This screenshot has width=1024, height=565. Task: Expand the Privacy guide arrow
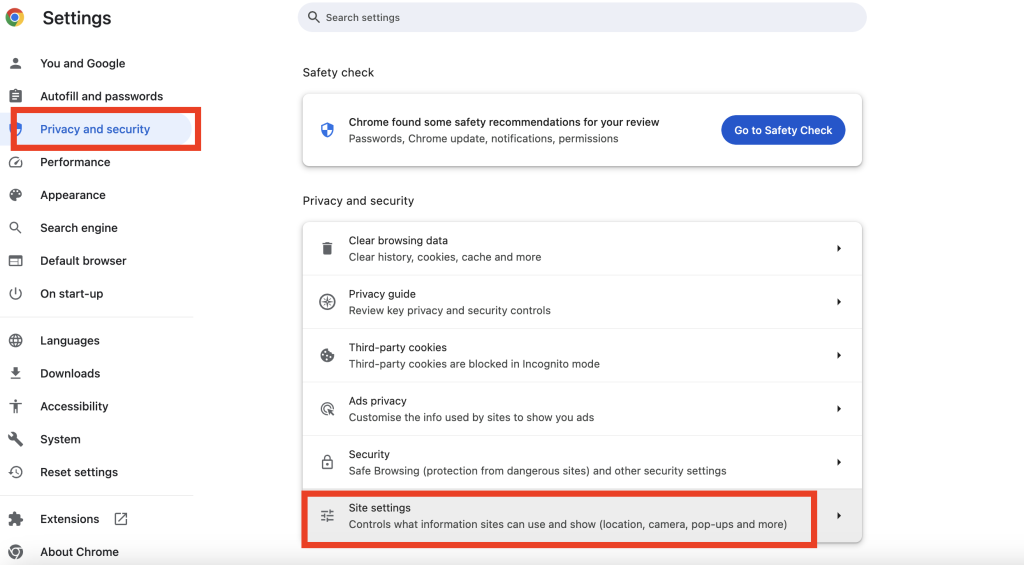pos(839,302)
